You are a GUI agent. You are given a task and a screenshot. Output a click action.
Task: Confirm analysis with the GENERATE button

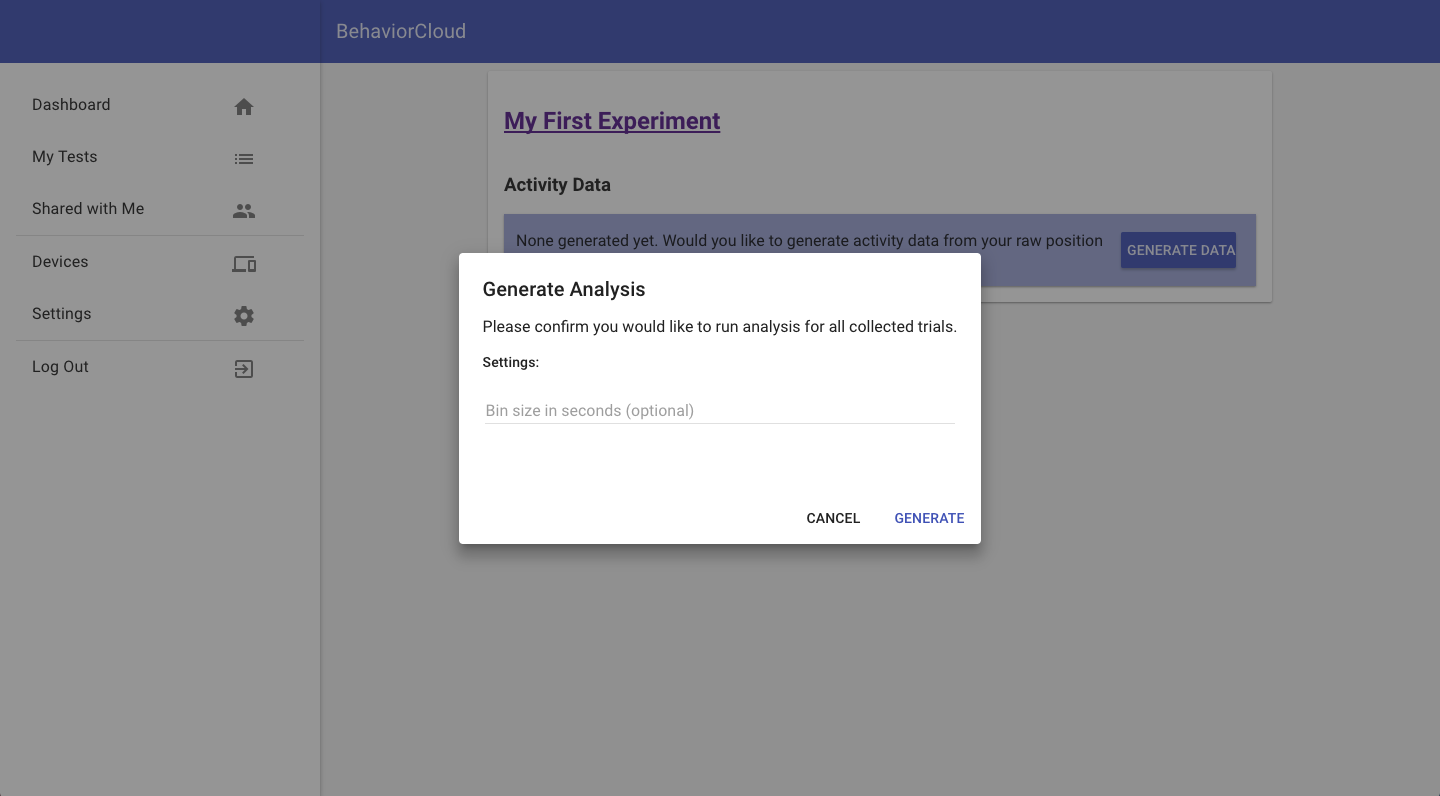coord(929,518)
